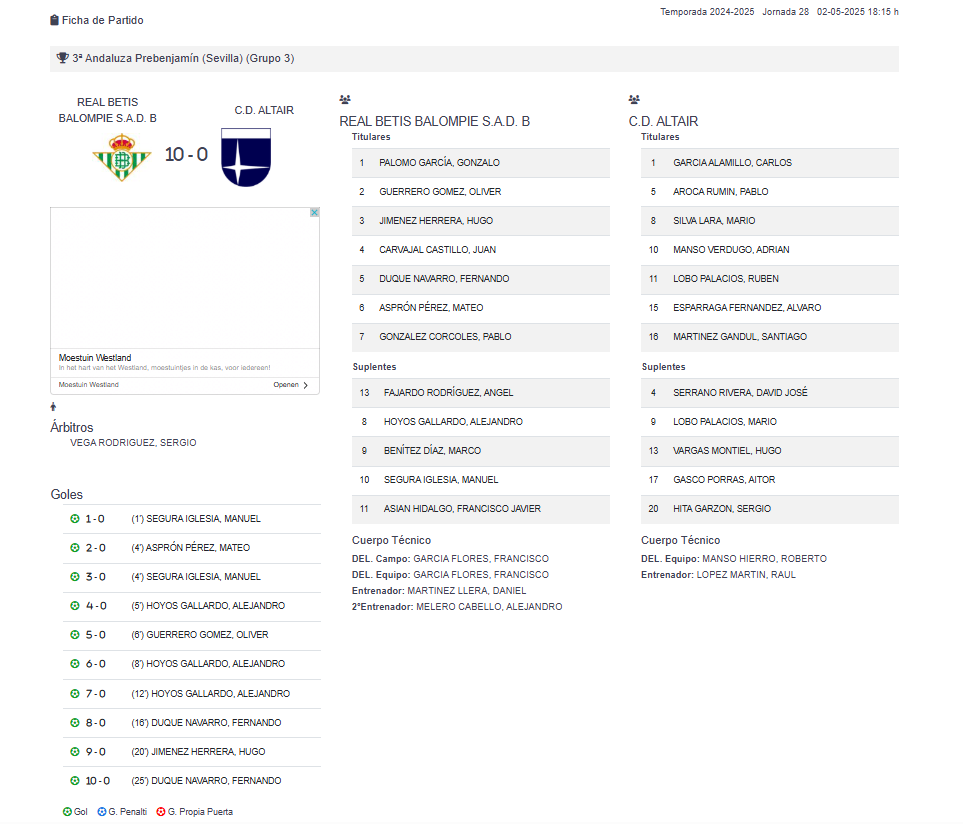
Task: Click the green Gol legend icon
Action: pyautogui.click(x=68, y=812)
